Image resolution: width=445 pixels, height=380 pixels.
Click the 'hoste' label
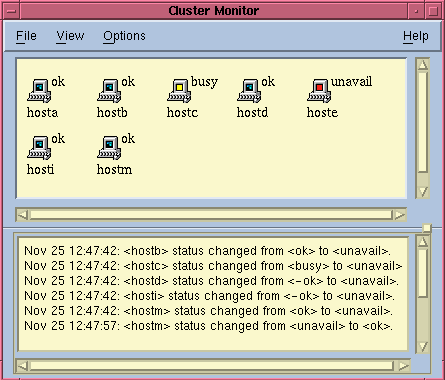(x=322, y=113)
